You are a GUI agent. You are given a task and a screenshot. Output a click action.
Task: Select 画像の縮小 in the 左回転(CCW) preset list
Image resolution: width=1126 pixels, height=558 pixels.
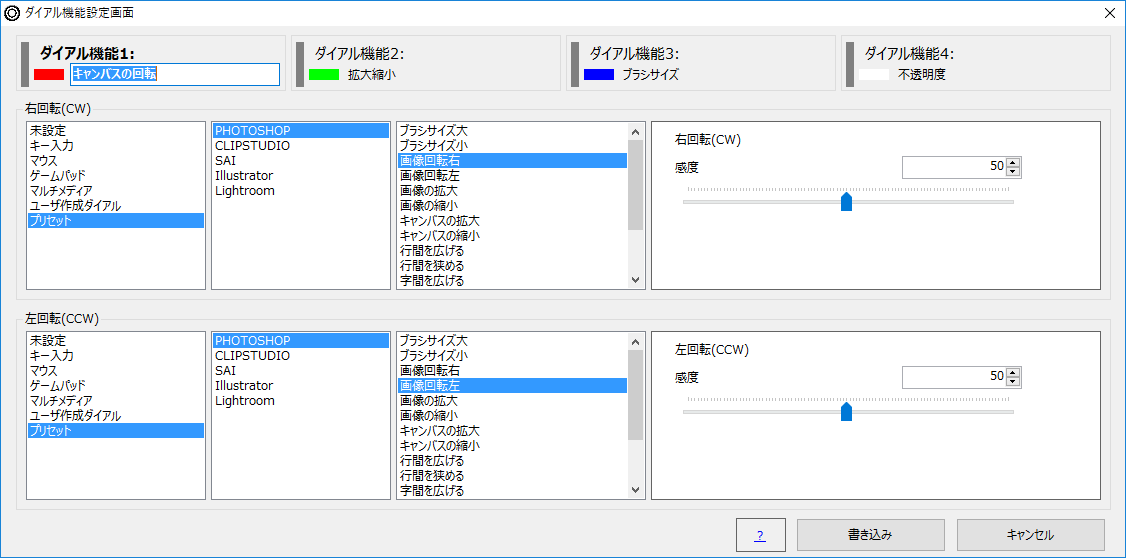(x=512, y=415)
